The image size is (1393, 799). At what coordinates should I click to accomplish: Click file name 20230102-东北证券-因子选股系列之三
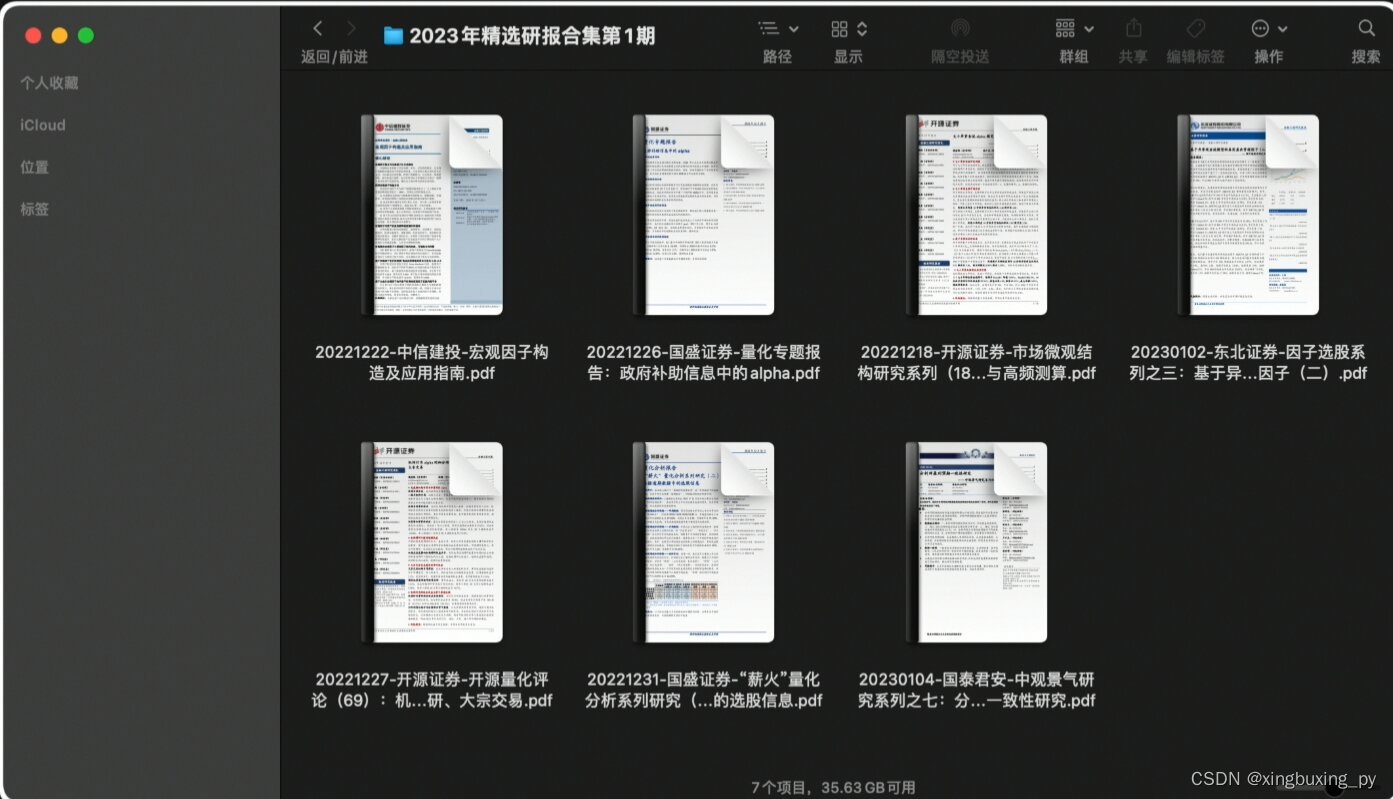coord(1248,362)
